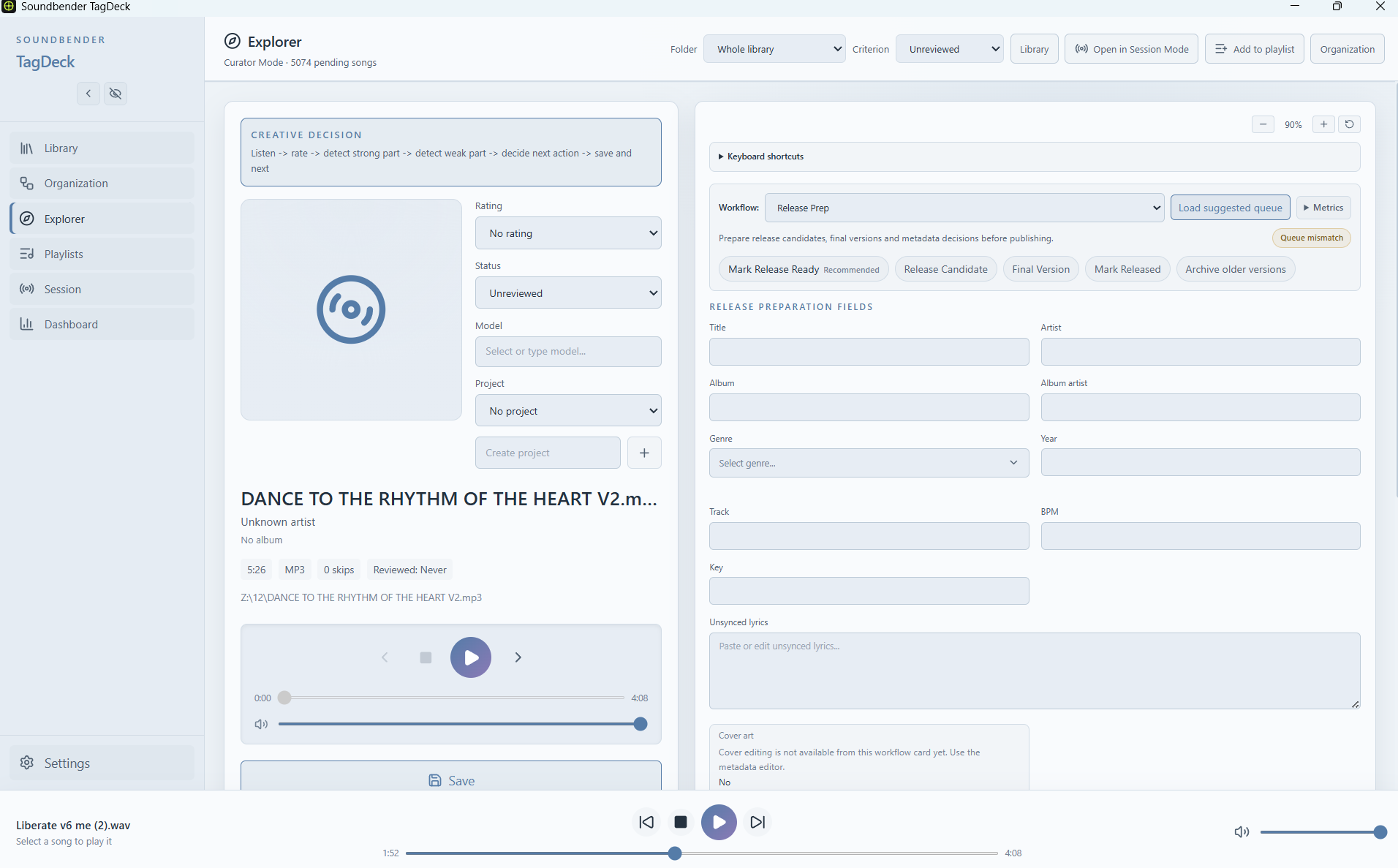Open Dashboard in the sidebar
1398x868 pixels.
pyautogui.click(x=102, y=324)
